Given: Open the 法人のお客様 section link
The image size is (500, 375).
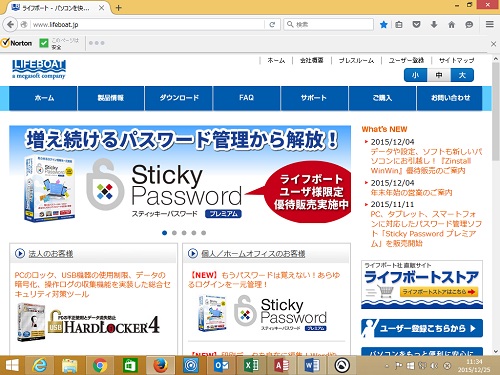Looking at the screenshot, I should (51, 254).
